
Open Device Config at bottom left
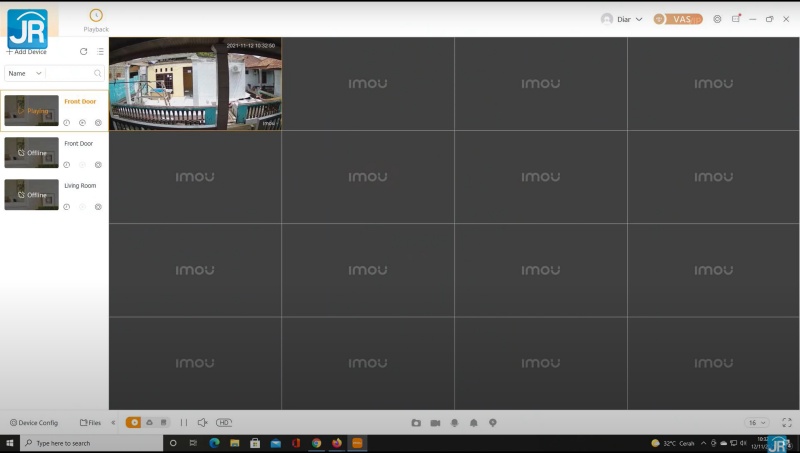coord(34,423)
